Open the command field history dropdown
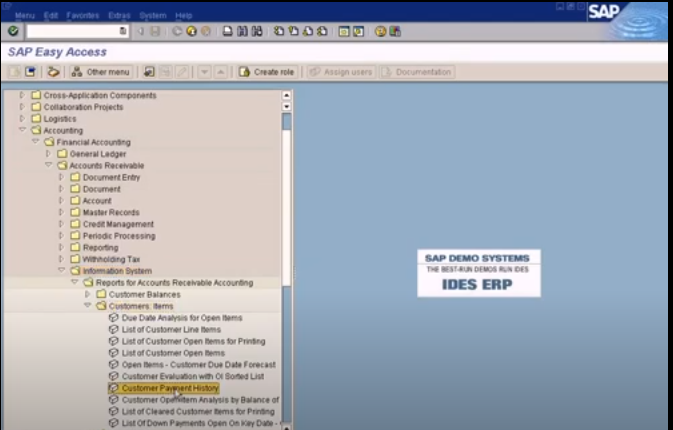Screen dimensions: 673x430 pos(123,31)
